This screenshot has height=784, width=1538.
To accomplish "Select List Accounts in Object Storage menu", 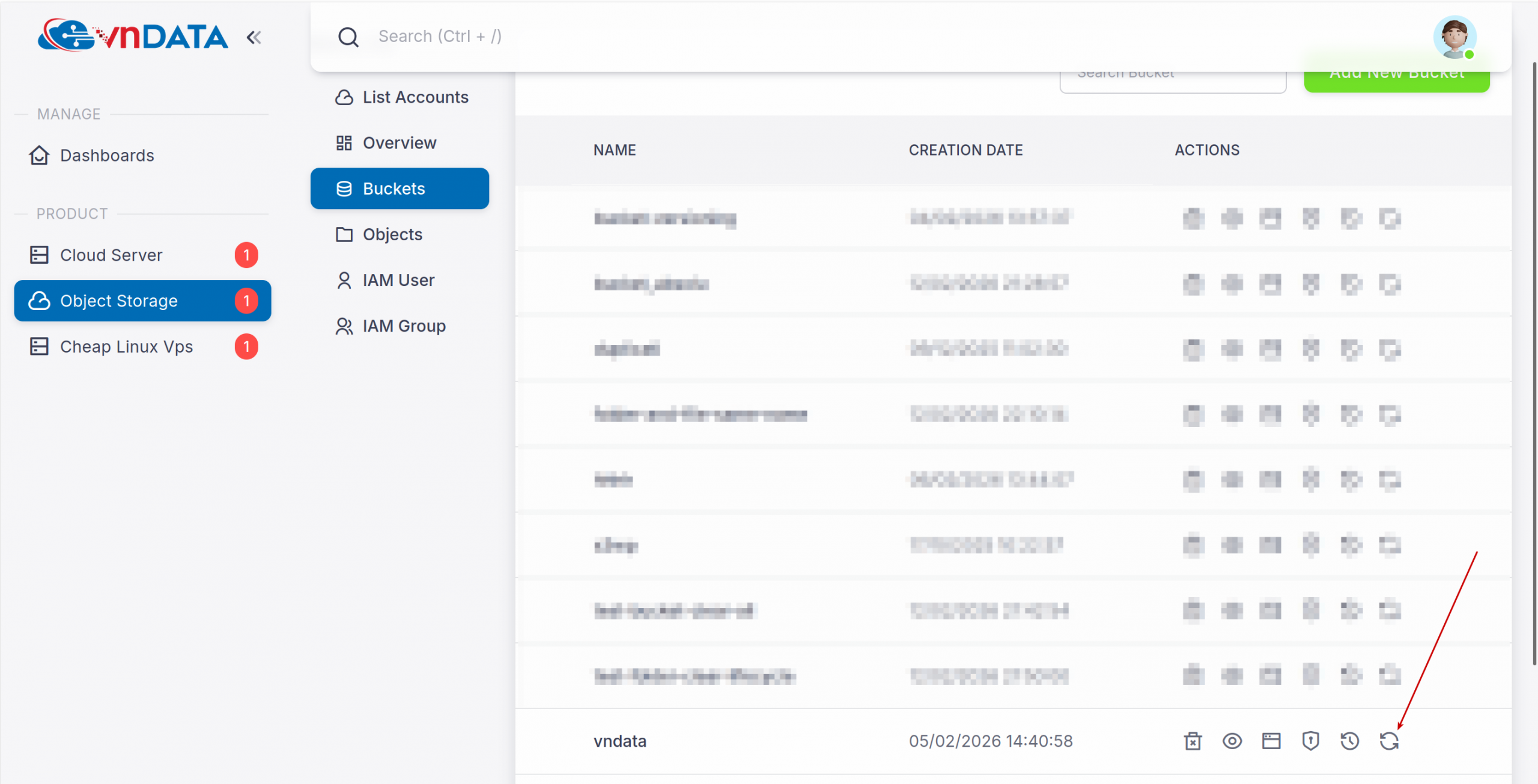I will coord(416,97).
